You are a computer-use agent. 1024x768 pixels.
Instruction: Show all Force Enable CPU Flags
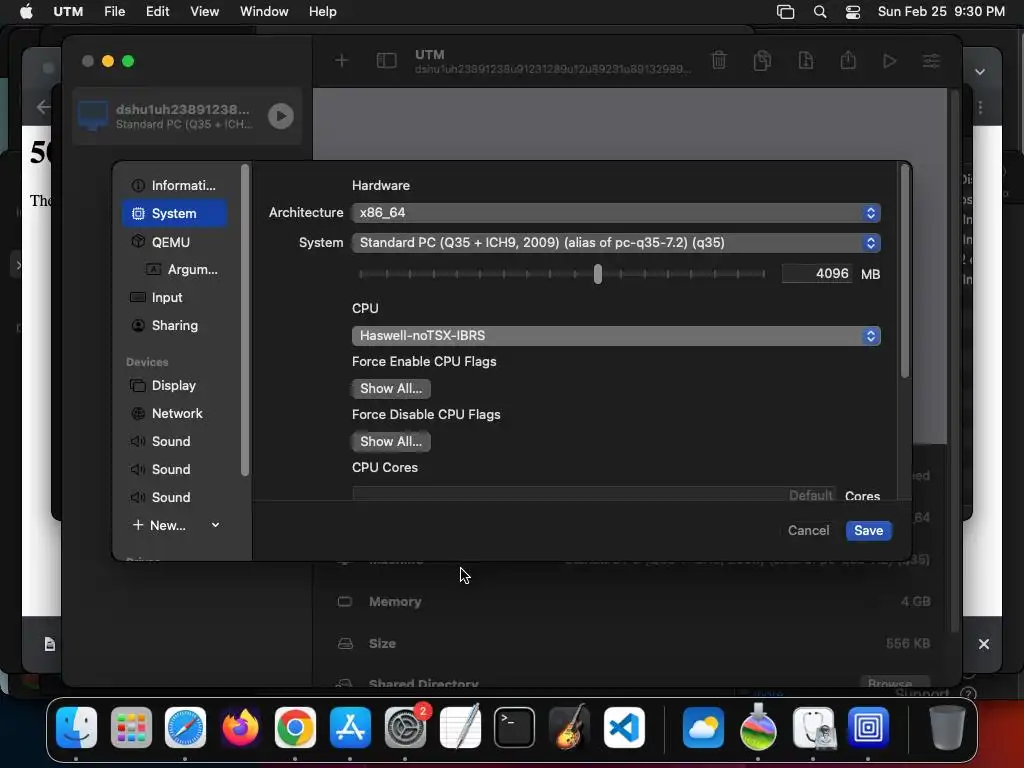391,389
